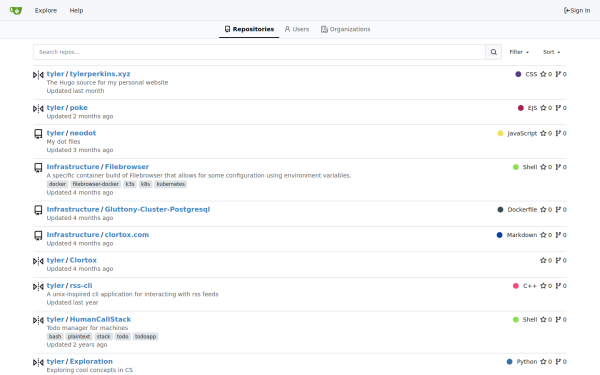
Task: Click the k8s topic tag
Action: [x=145, y=184]
